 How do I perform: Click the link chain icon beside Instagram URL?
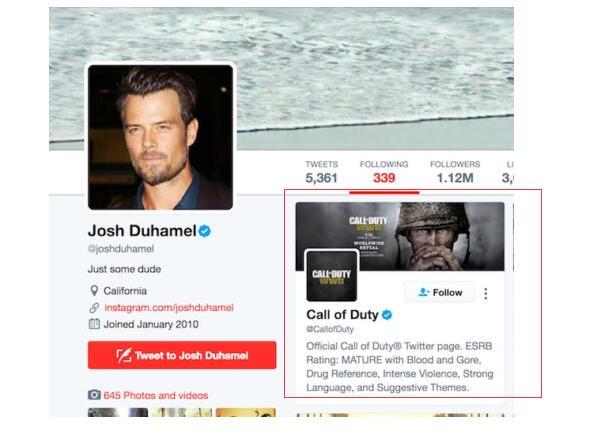point(94,308)
